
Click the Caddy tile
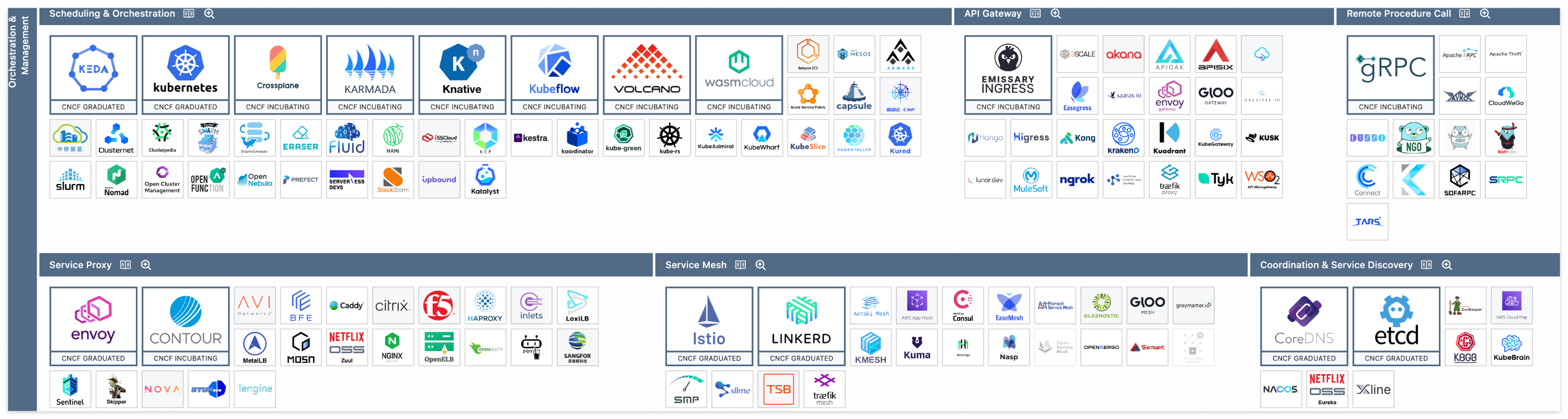347,306
